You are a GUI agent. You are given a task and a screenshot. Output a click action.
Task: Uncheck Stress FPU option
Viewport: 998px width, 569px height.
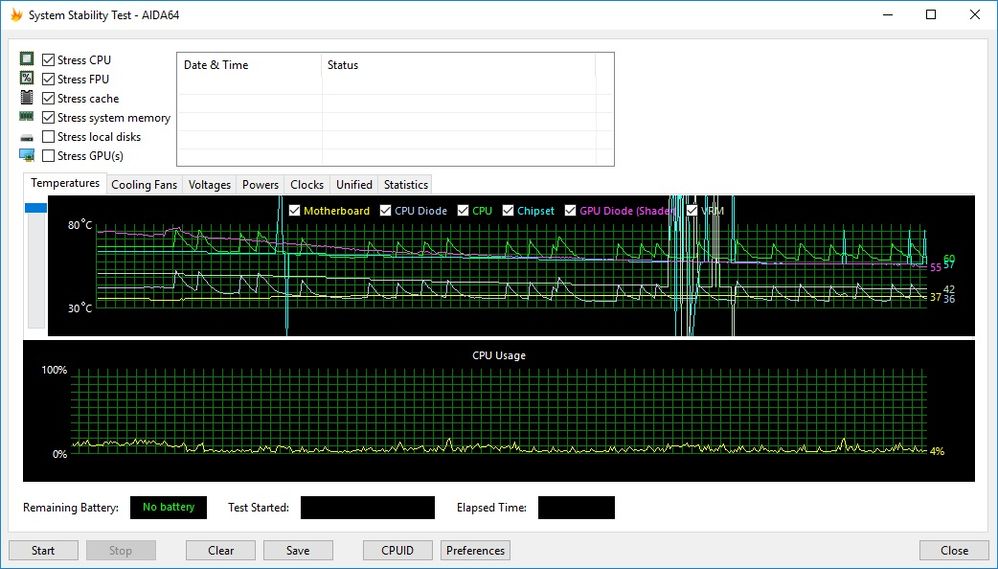pyautogui.click(x=48, y=79)
